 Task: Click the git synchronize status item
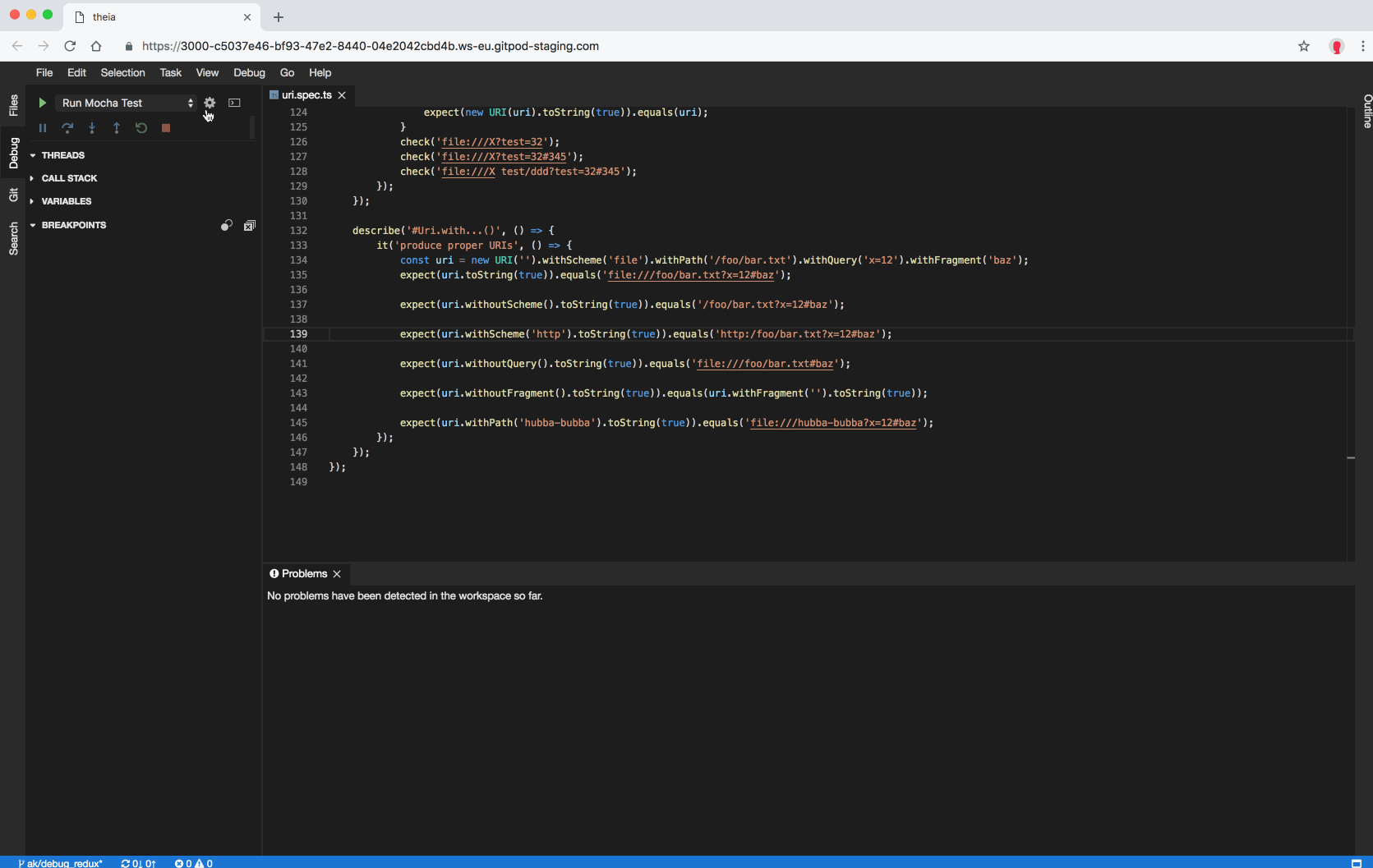[x=138, y=863]
